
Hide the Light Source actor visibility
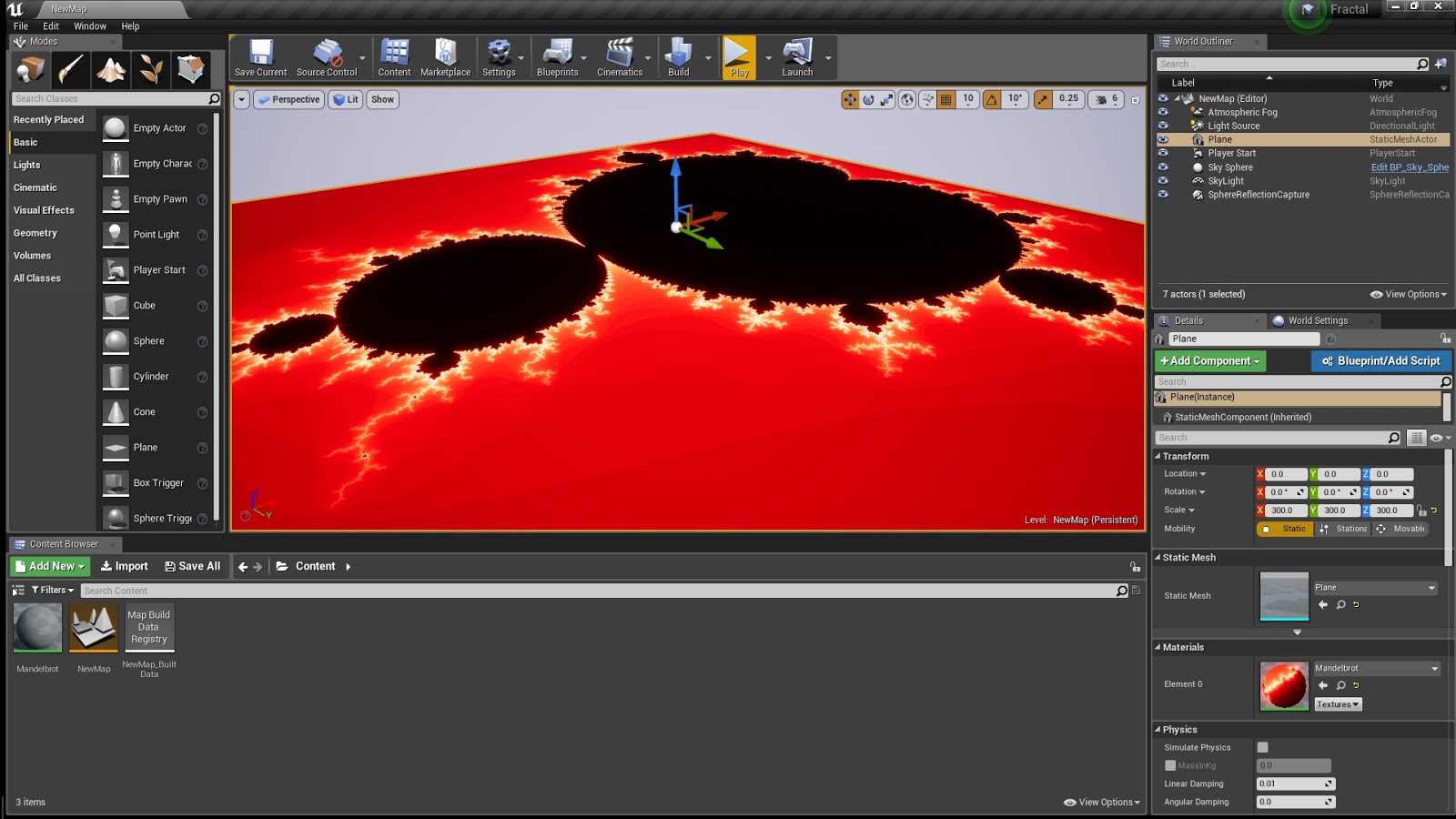tap(1163, 126)
